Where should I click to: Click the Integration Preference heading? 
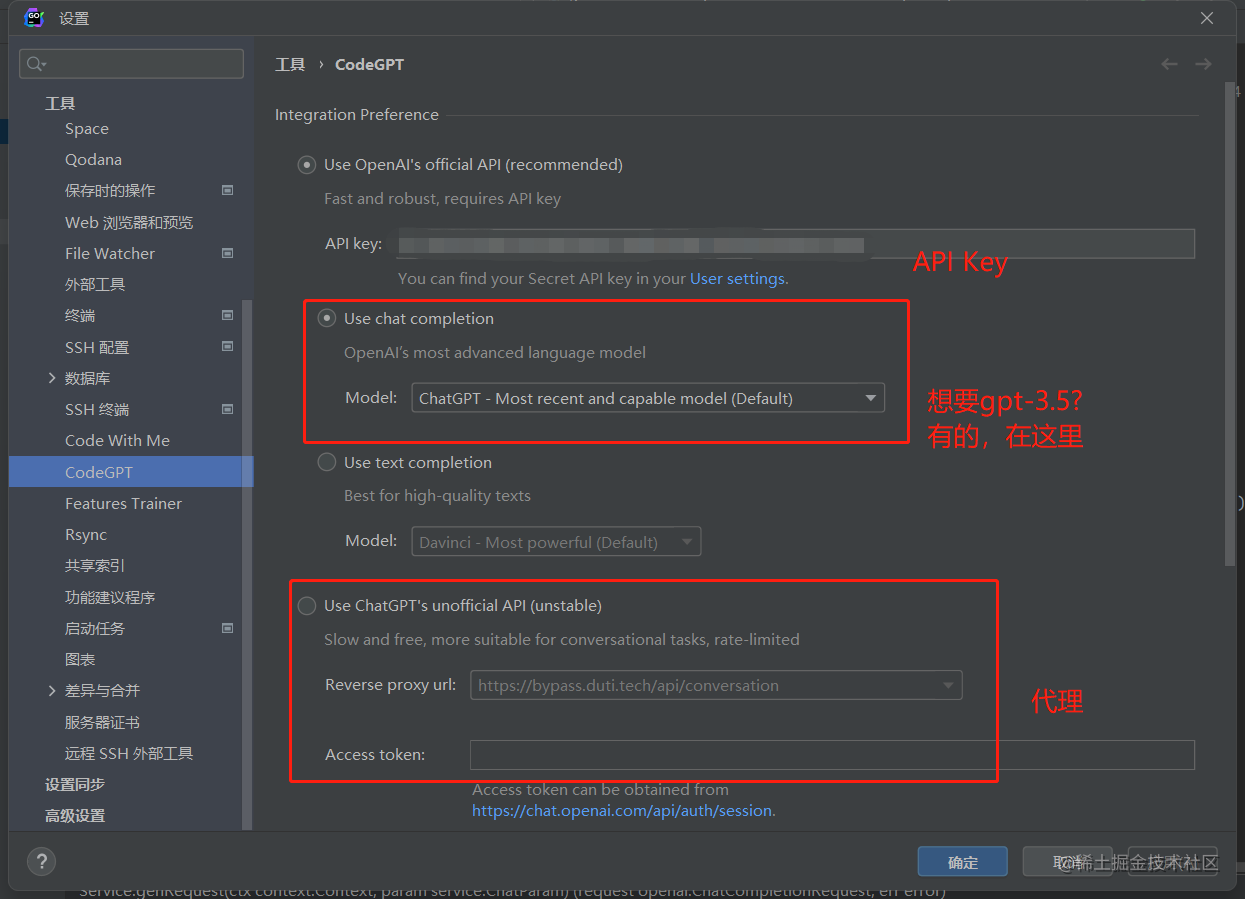tap(357, 115)
